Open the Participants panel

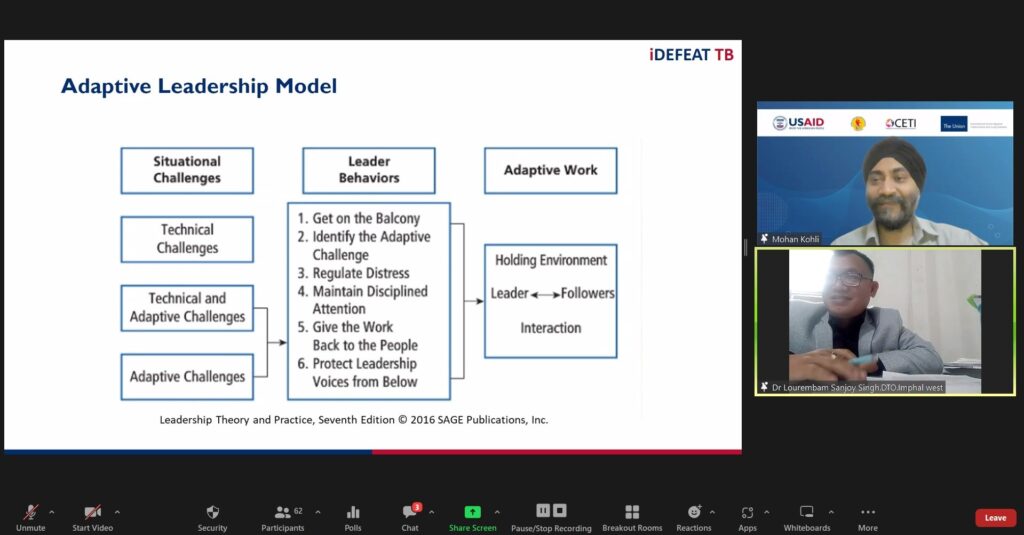point(283,512)
